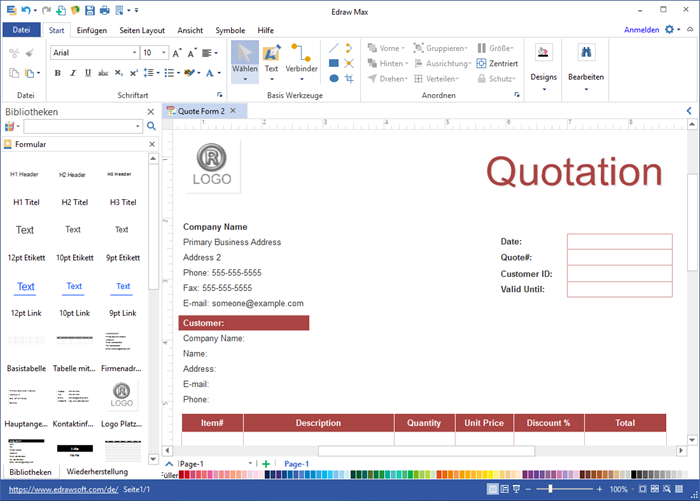700x501 pixels.
Task: Close the Formular library panel
Action: [151, 145]
